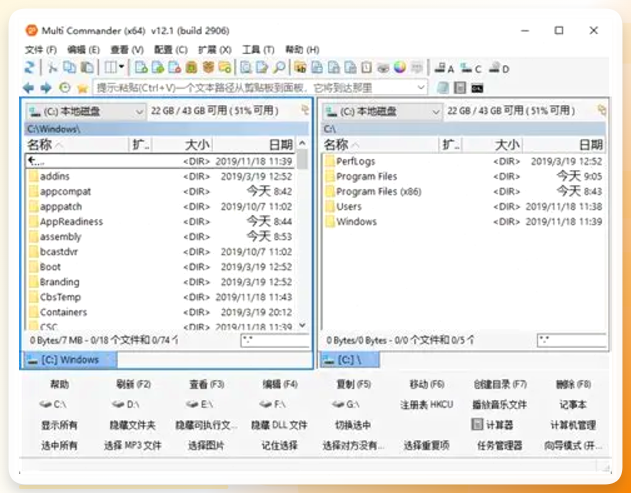Switch to drive A via toolbar icon
The height and width of the screenshot is (493, 631).
pyautogui.click(x=444, y=68)
